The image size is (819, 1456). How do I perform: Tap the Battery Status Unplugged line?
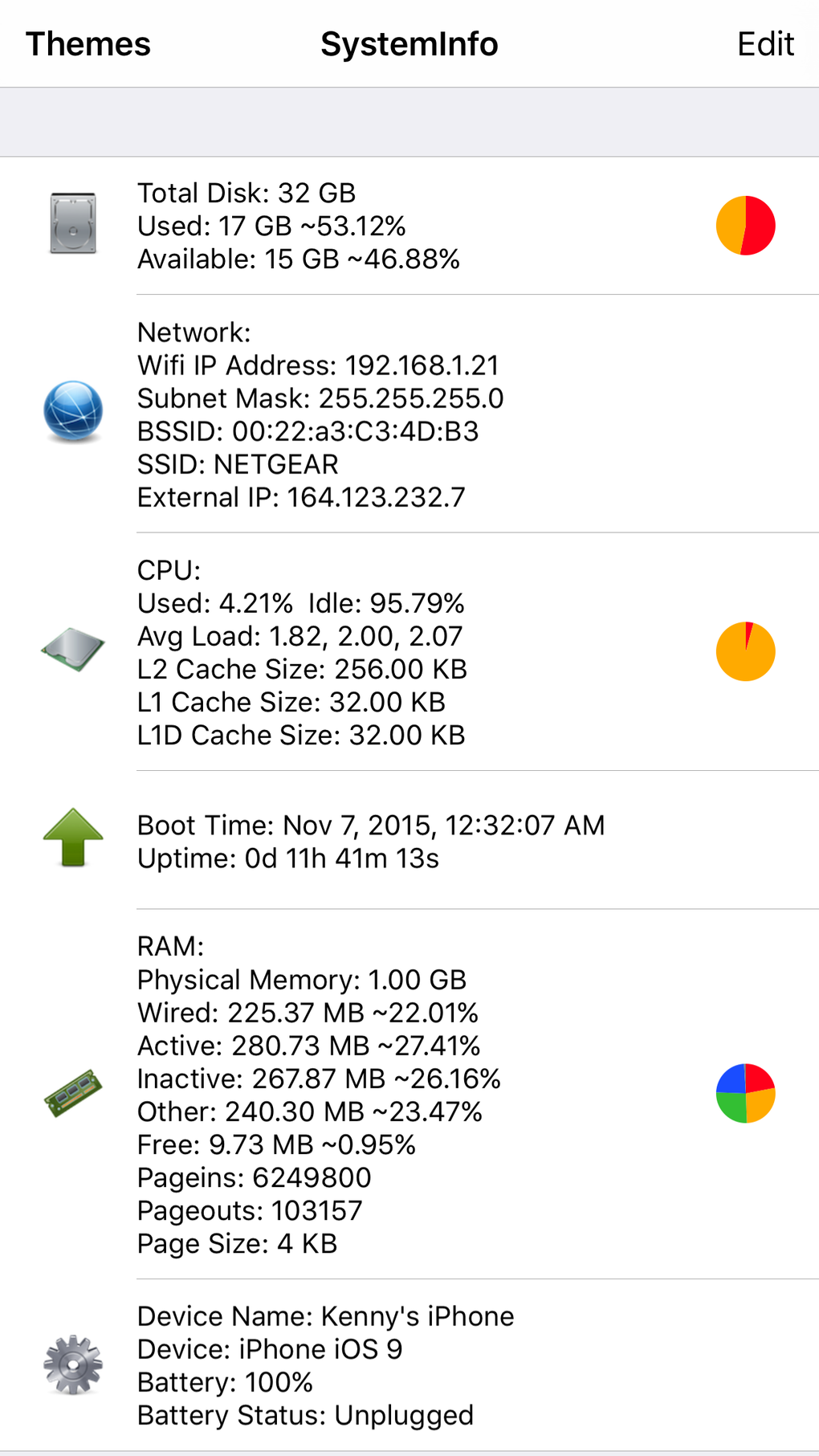point(305,1415)
